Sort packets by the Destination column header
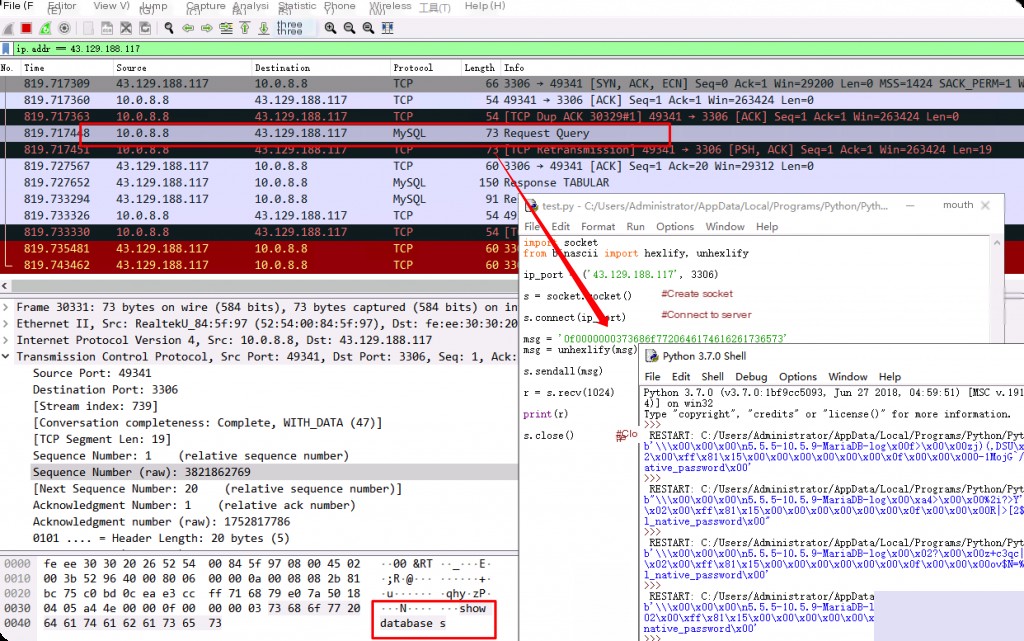Viewport: 1024px width, 641px height. [282, 68]
